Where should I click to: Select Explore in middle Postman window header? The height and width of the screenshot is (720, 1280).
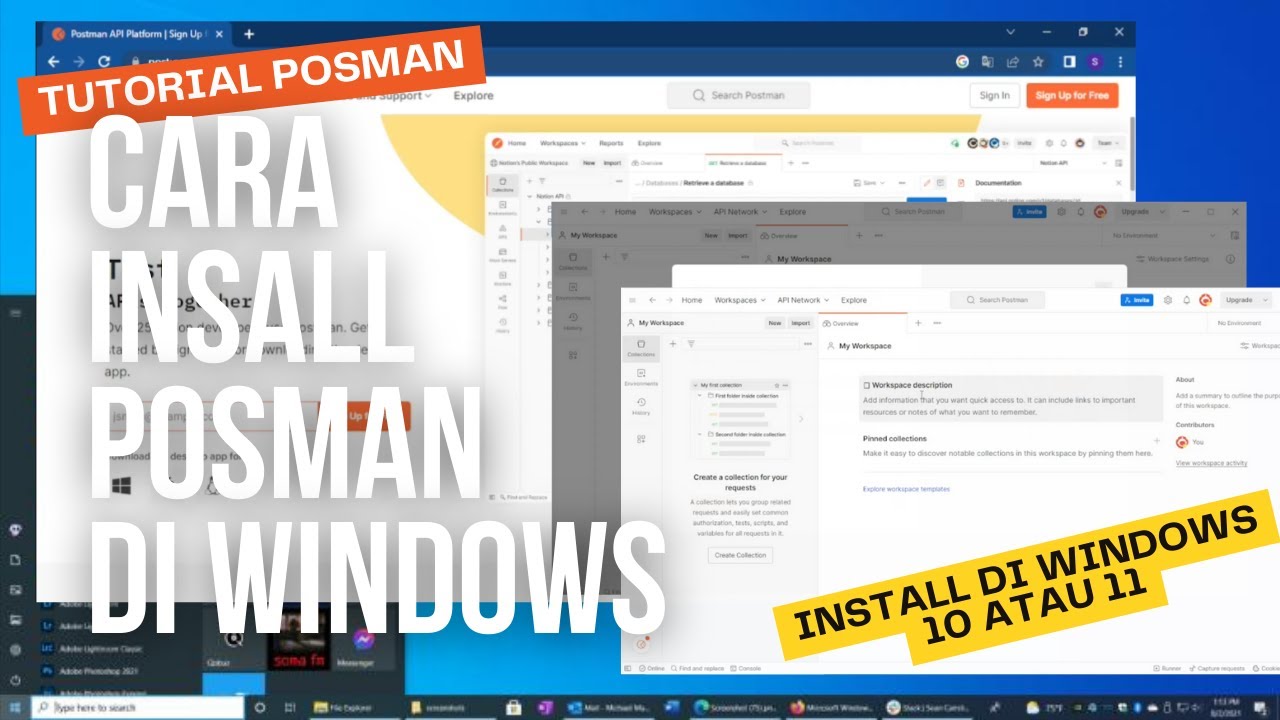tap(793, 212)
